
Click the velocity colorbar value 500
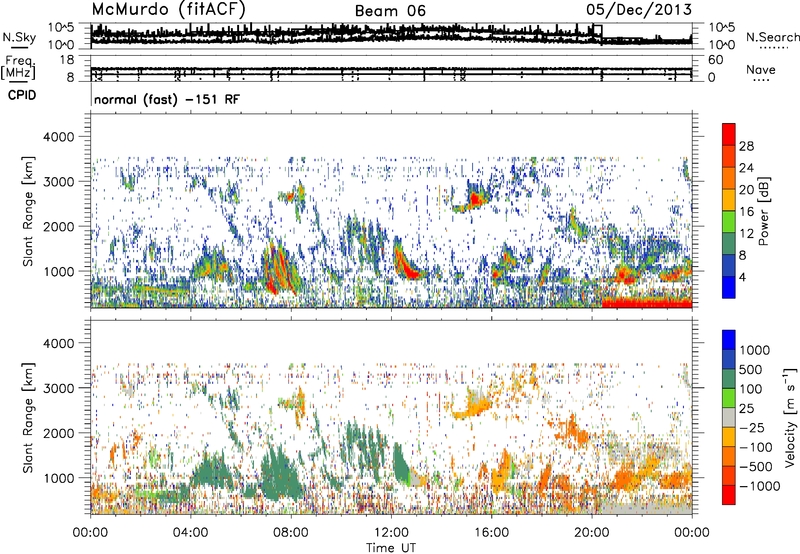pyautogui.click(x=751, y=369)
